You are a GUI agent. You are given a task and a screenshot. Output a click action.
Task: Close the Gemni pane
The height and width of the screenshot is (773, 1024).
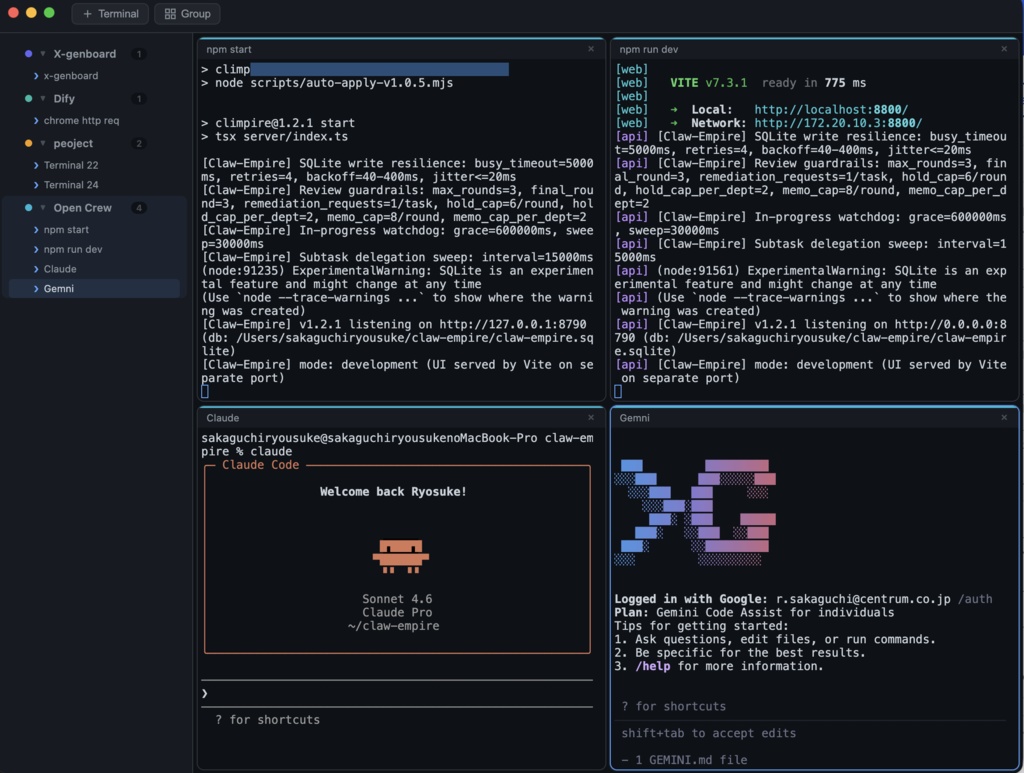click(x=1004, y=417)
